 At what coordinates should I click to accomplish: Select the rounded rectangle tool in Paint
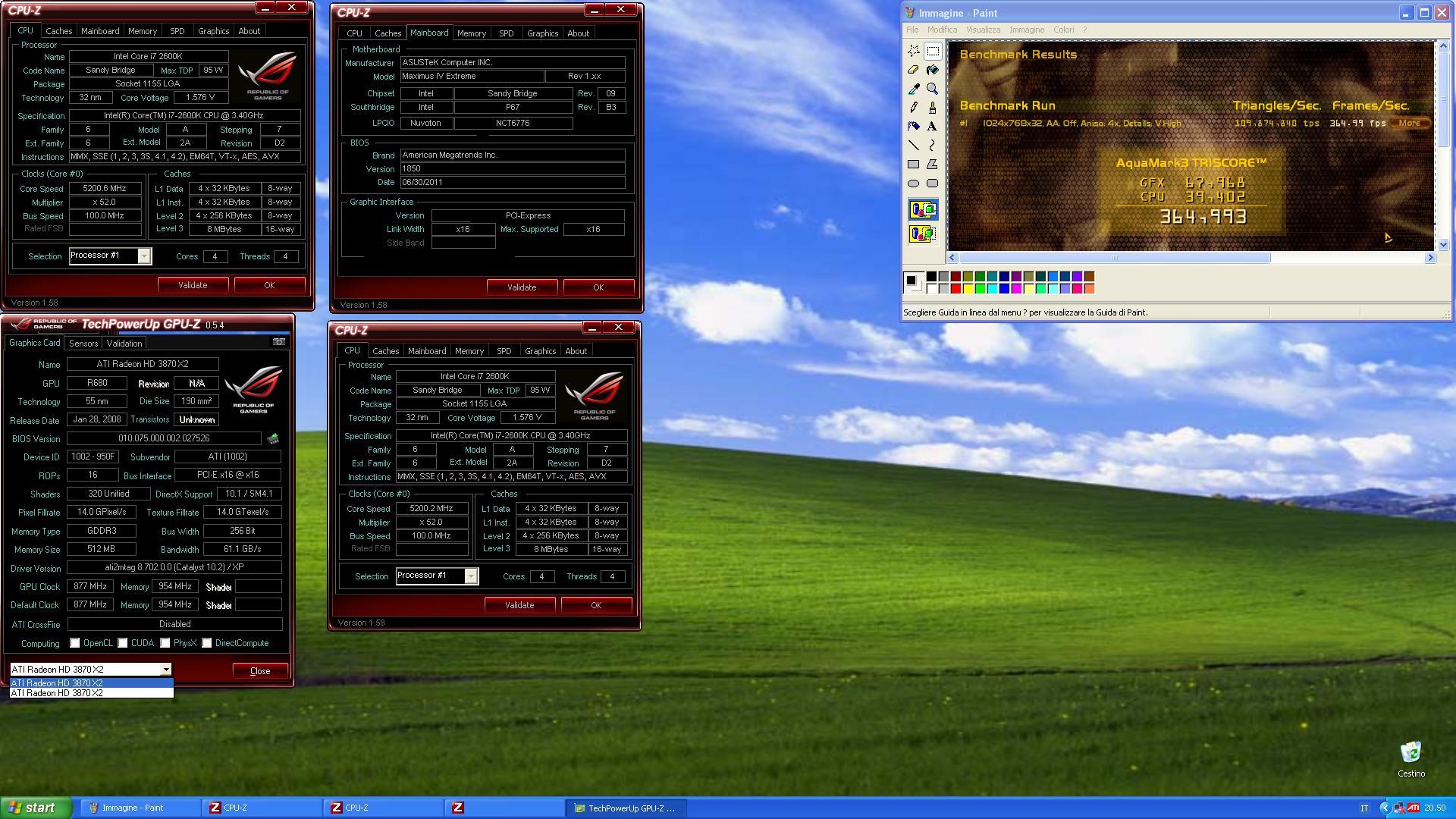(933, 184)
